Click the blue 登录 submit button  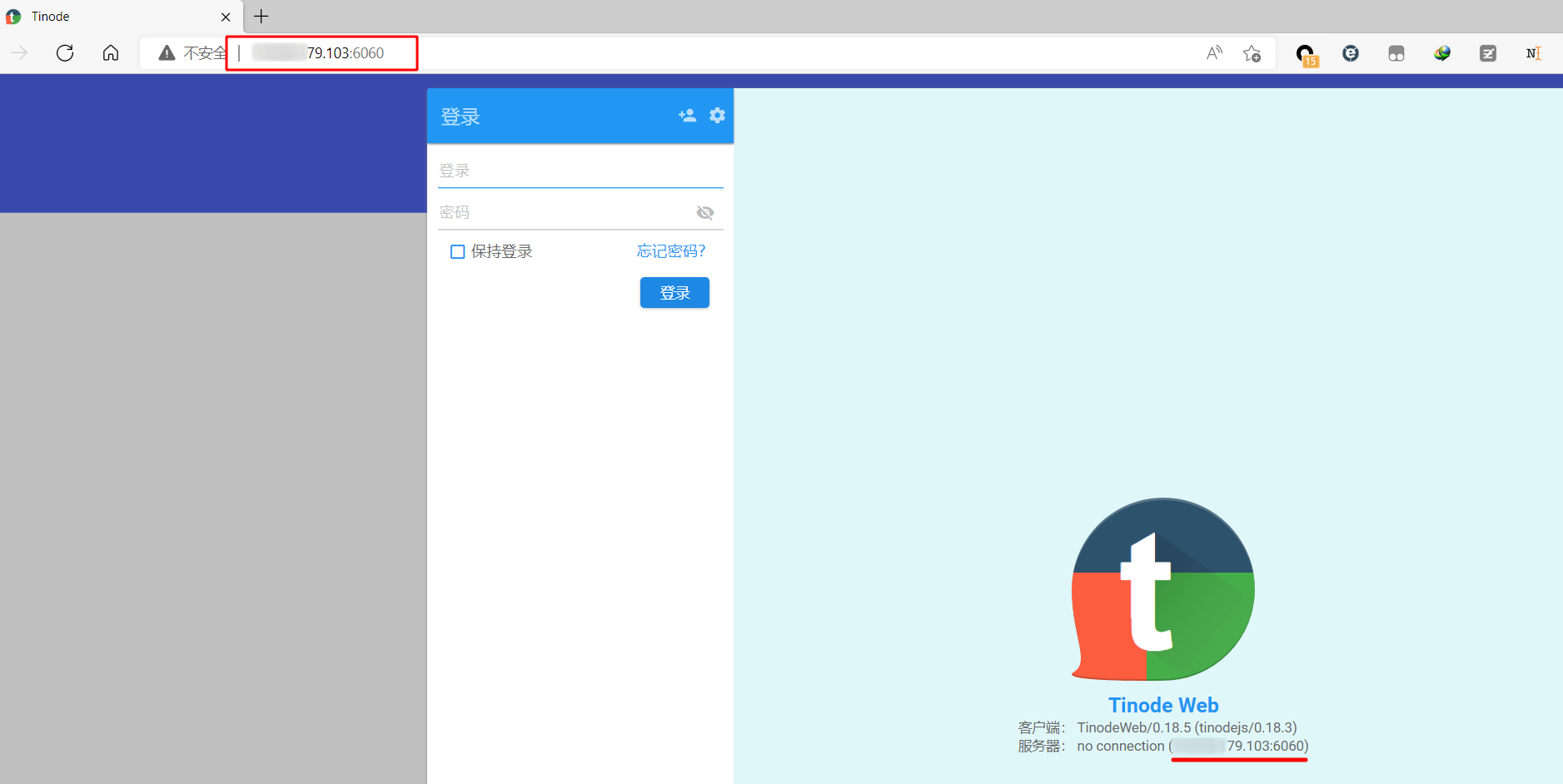(x=674, y=293)
